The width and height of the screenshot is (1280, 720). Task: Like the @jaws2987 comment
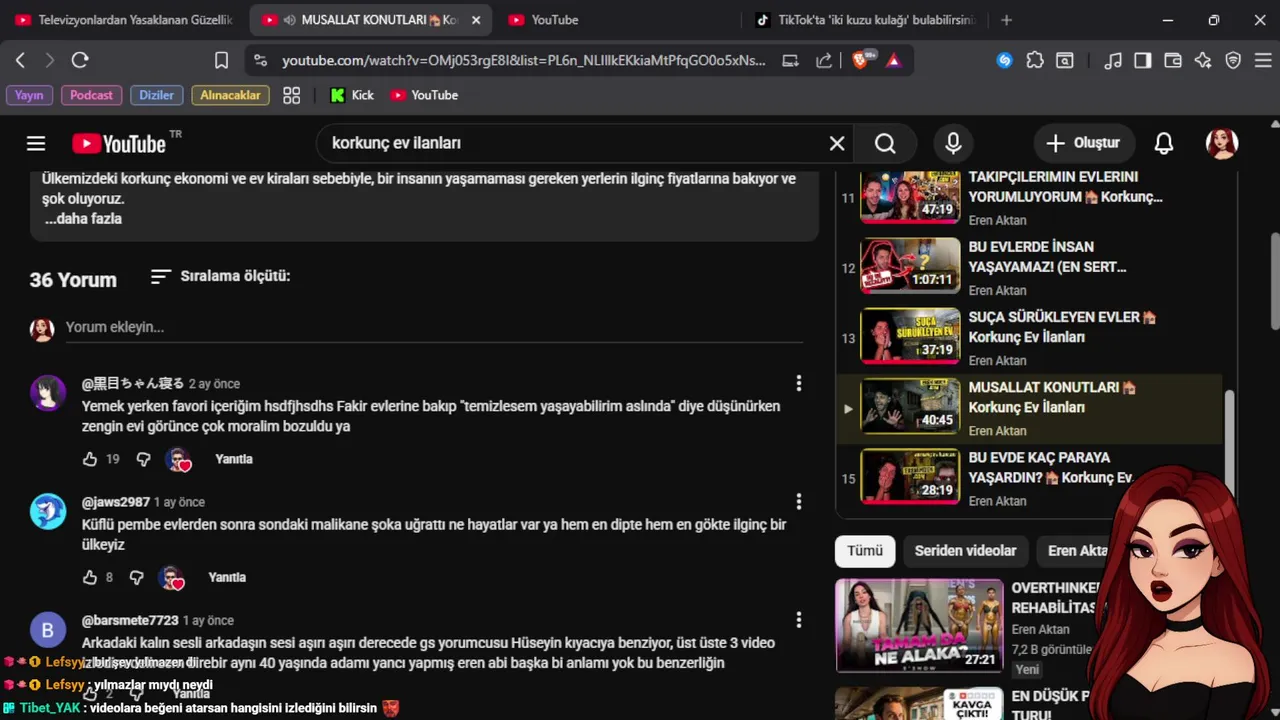(x=90, y=577)
